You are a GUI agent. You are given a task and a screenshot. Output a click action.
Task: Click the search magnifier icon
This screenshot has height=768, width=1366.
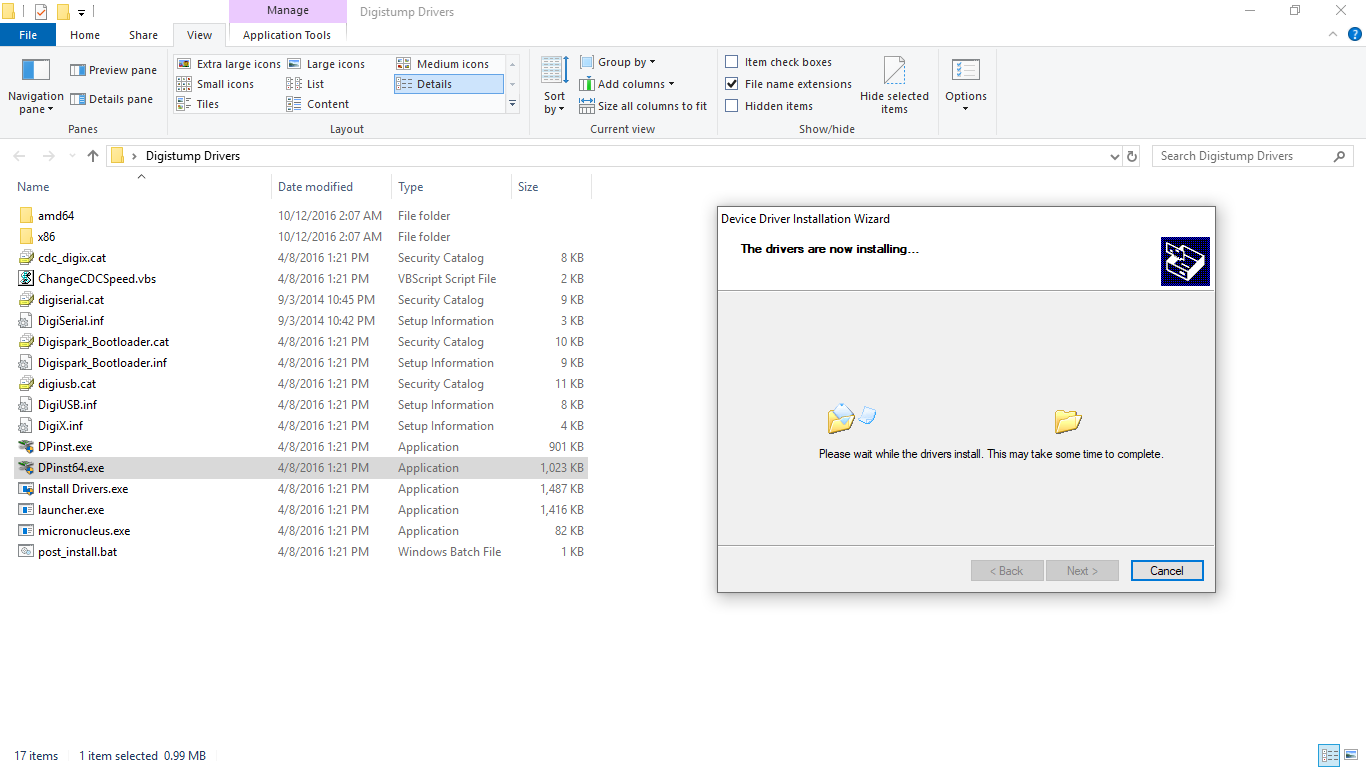1340,156
